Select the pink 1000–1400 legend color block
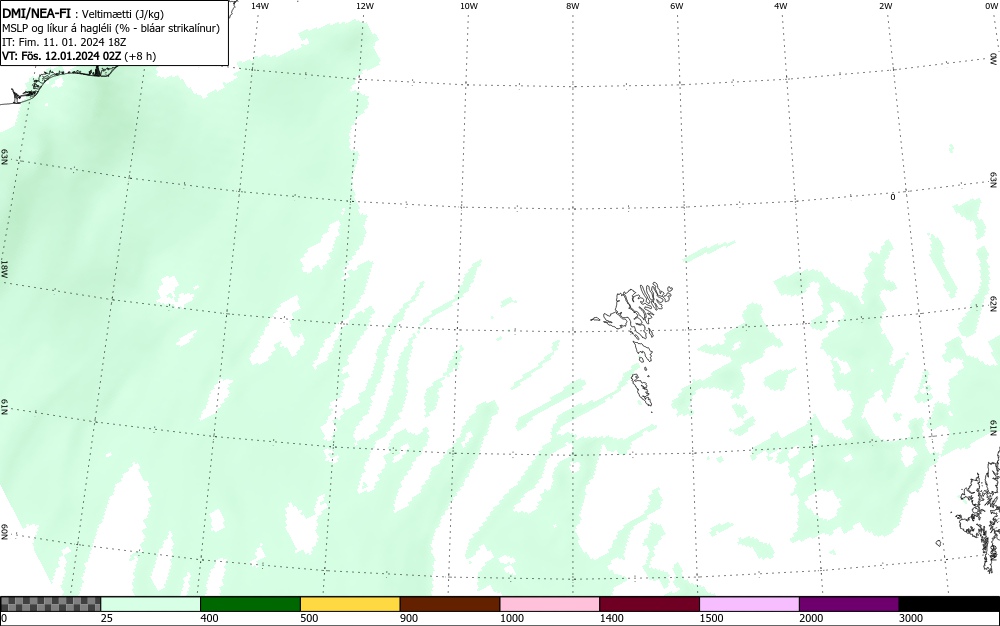The width and height of the screenshot is (1000, 626). [x=550, y=604]
